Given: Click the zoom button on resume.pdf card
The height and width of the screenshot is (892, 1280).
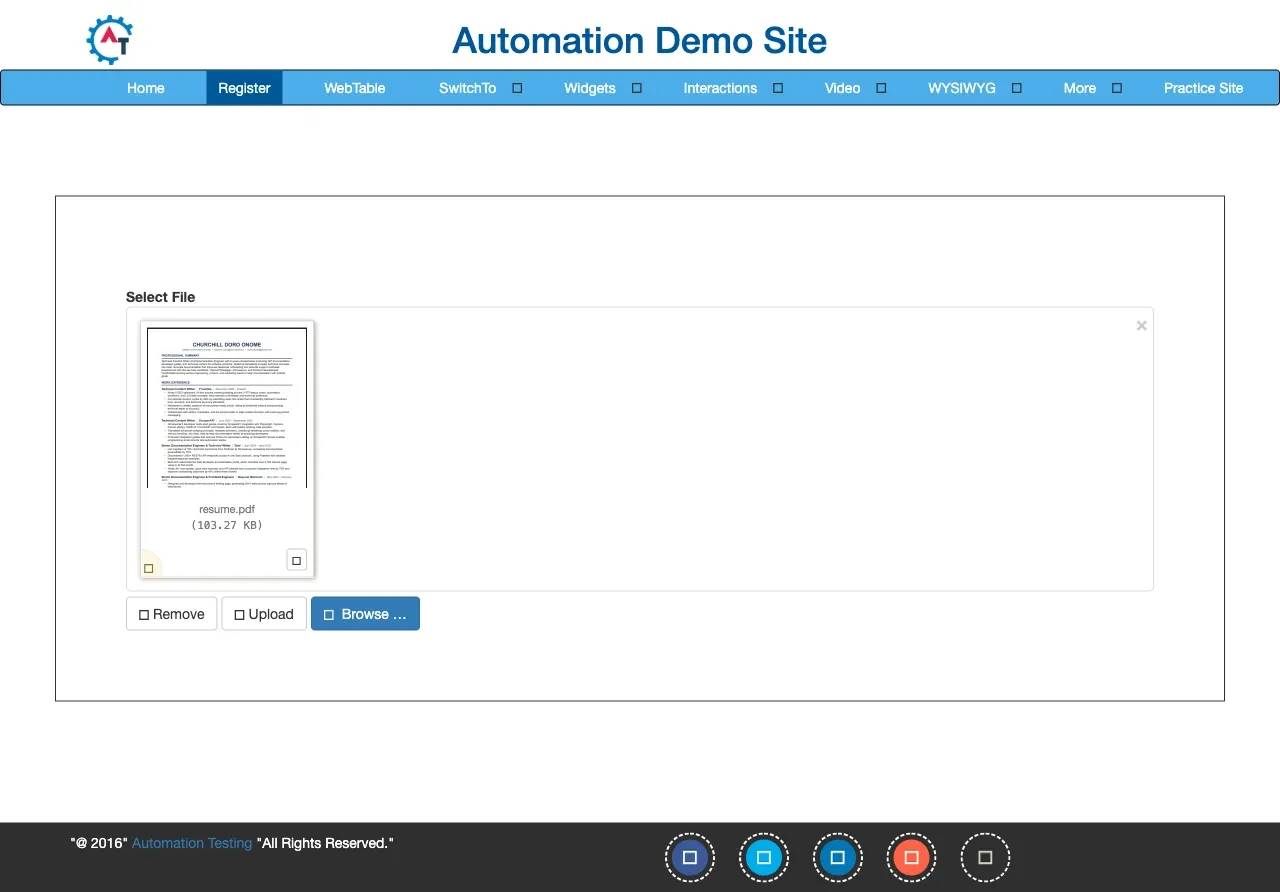Looking at the screenshot, I should pyautogui.click(x=296, y=560).
